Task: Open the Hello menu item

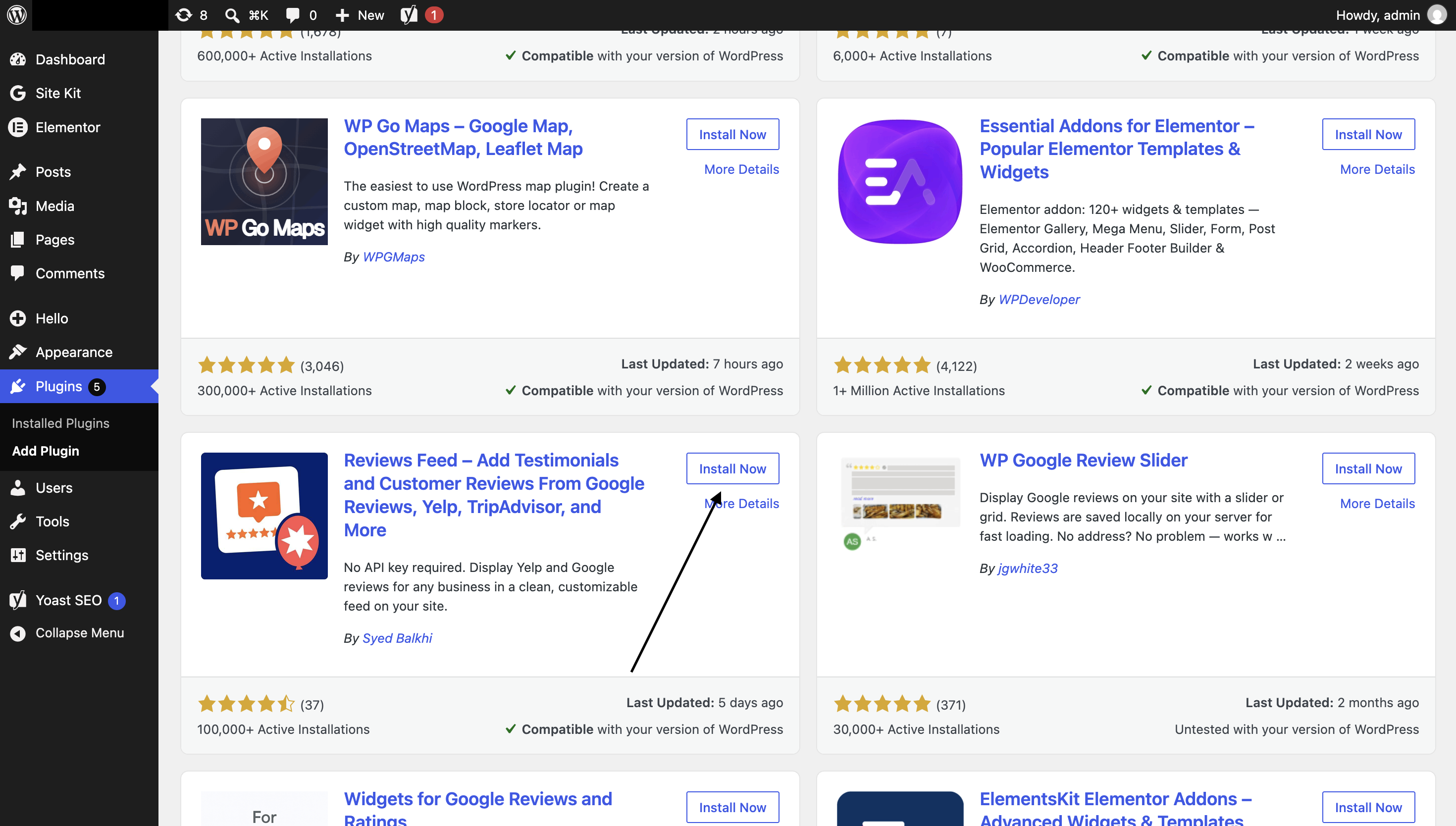Action: pos(79,318)
